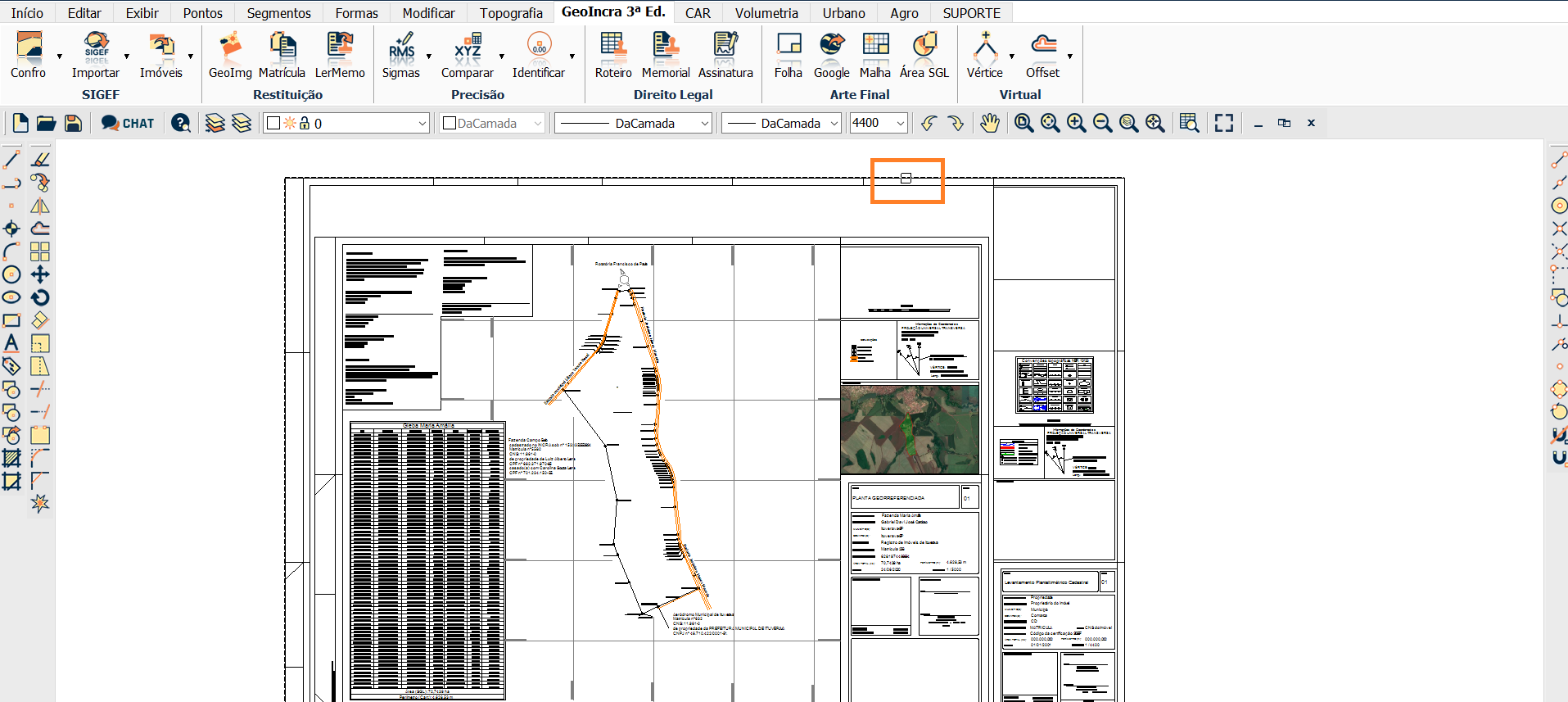Click the zoom in magnifier

[x=1076, y=123]
